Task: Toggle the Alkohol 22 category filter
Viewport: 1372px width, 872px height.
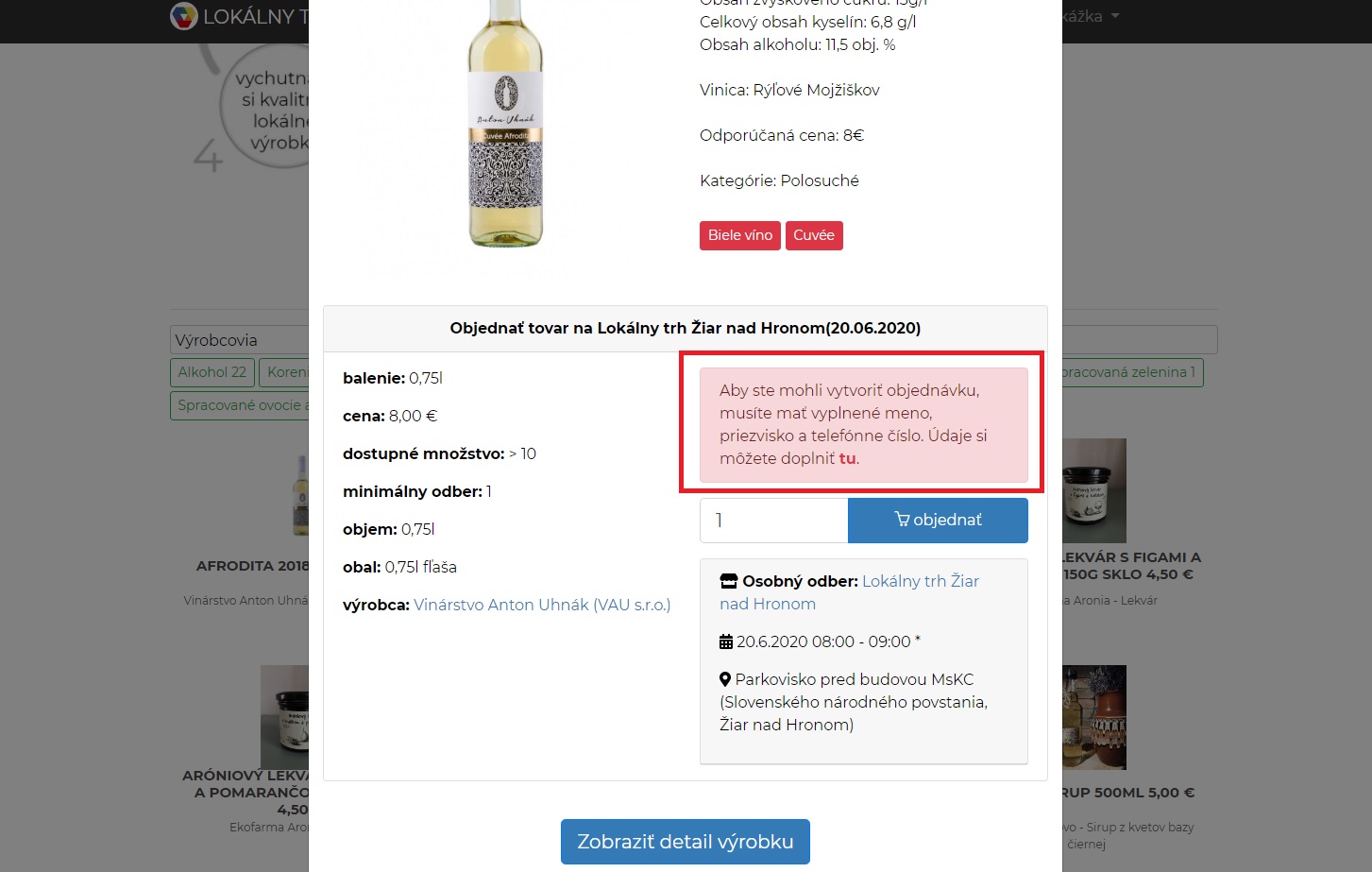Action: pyautogui.click(x=212, y=372)
